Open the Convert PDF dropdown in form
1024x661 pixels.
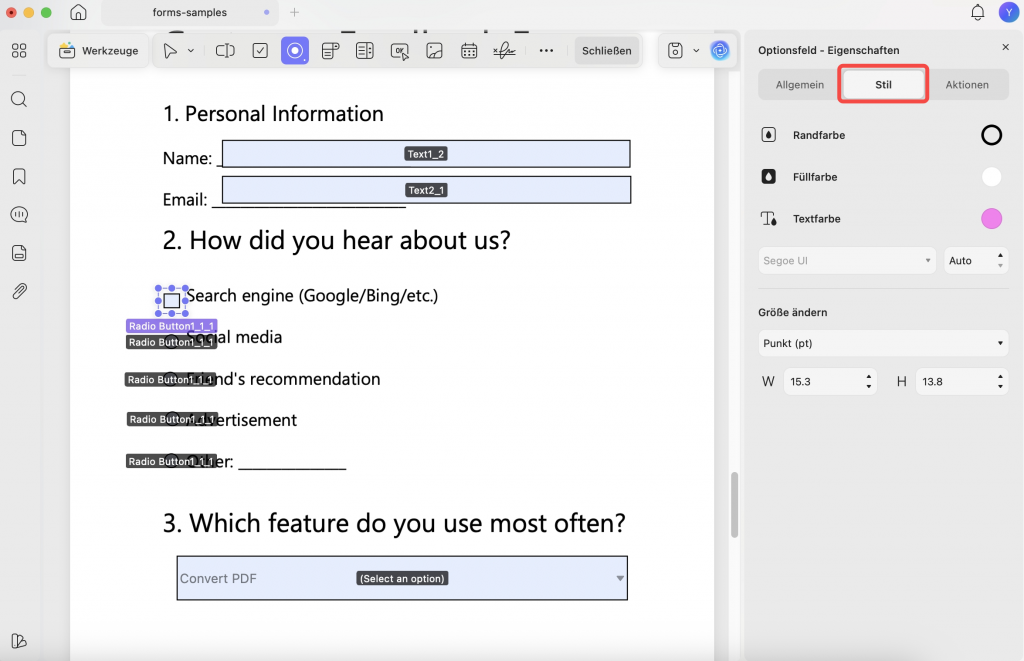[x=402, y=578]
